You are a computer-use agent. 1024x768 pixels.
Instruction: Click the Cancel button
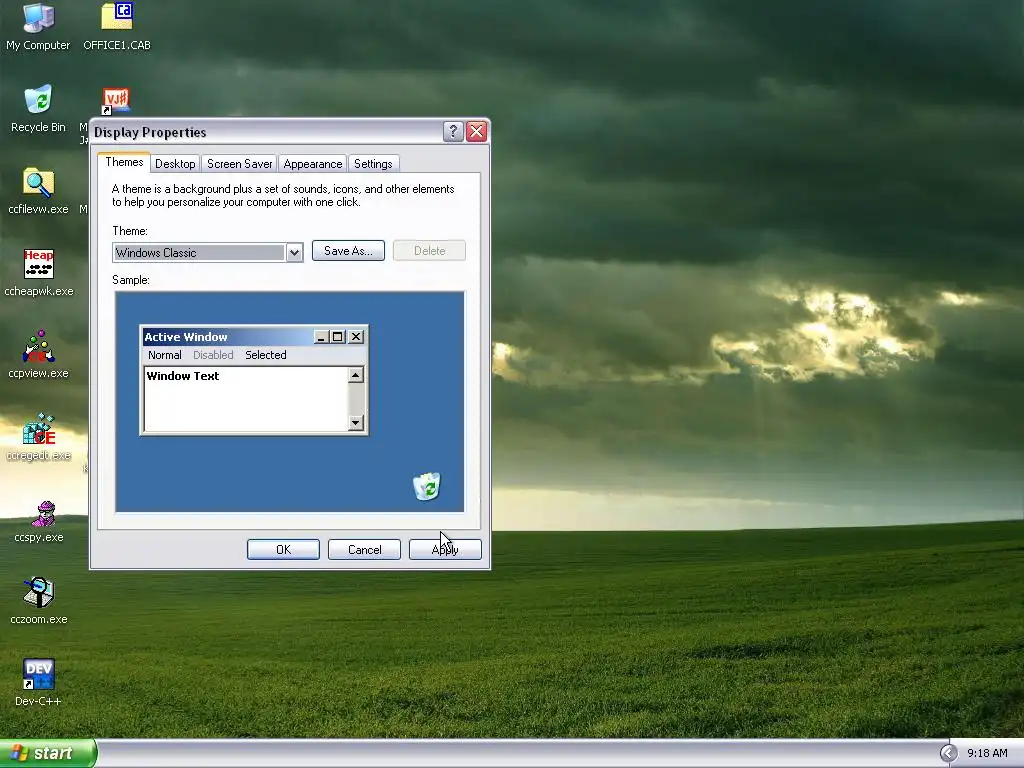pyautogui.click(x=364, y=549)
